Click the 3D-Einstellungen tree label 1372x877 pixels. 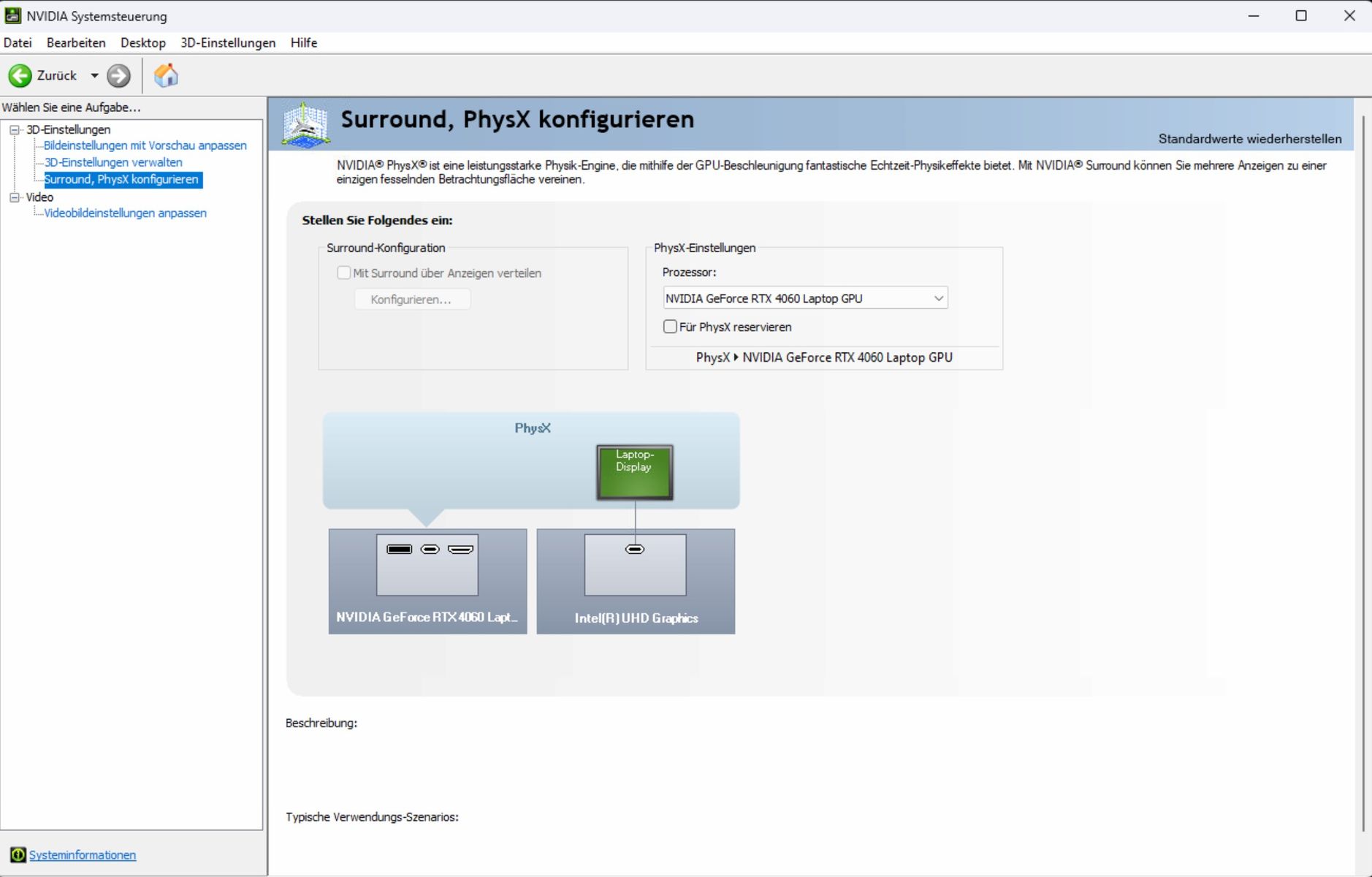tap(69, 129)
